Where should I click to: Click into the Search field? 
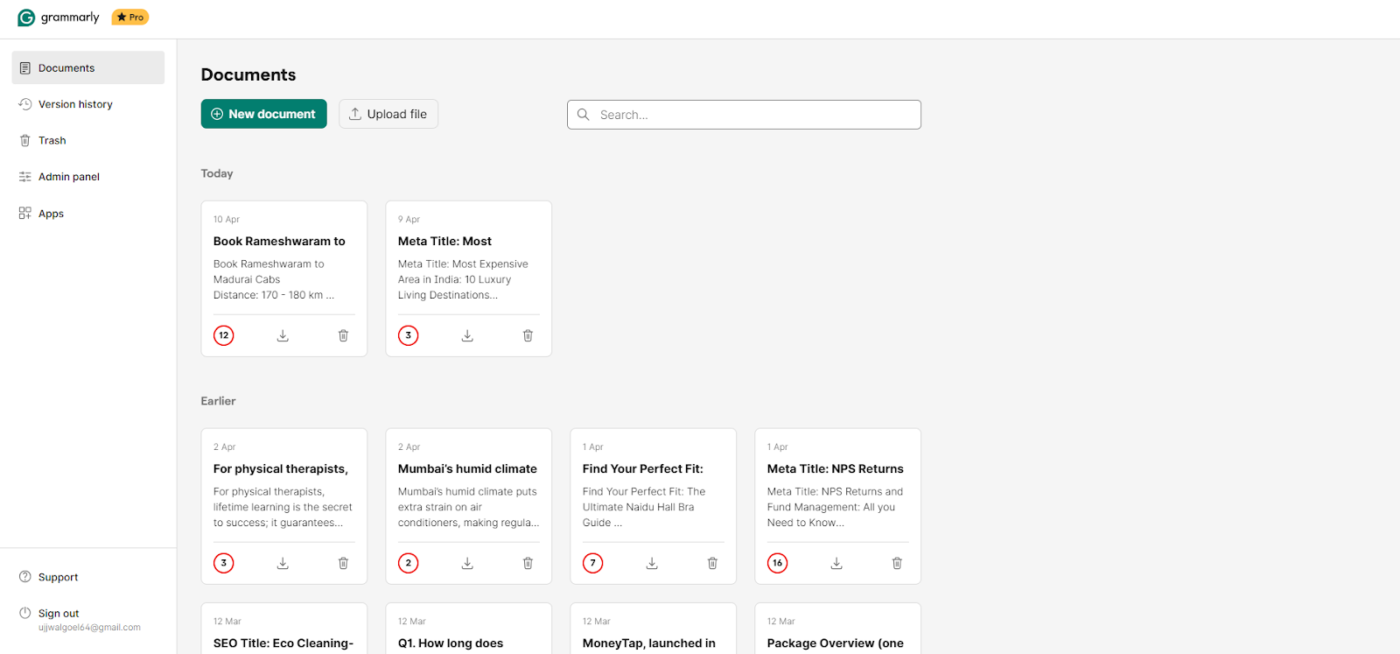pyautogui.click(x=744, y=115)
